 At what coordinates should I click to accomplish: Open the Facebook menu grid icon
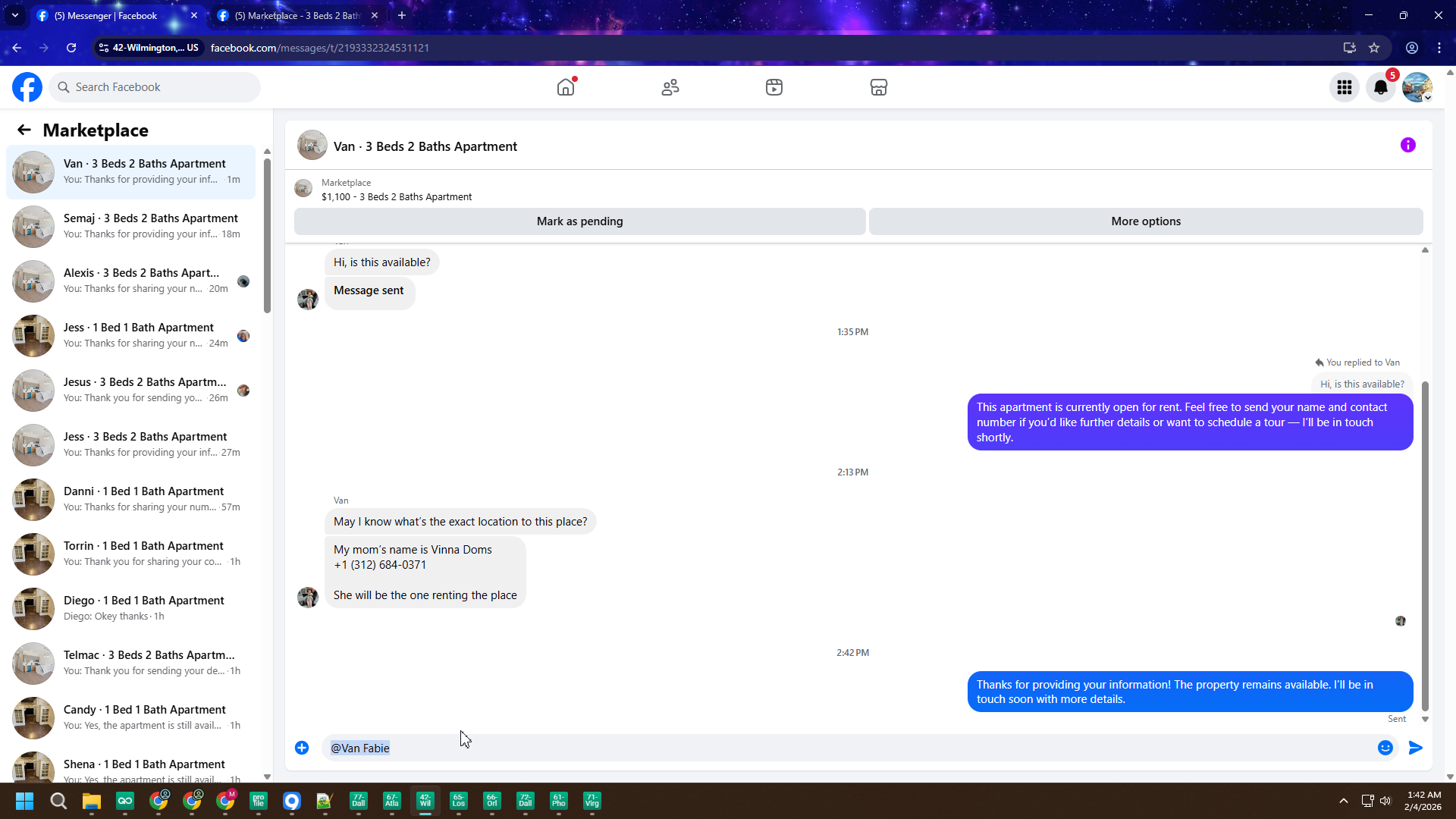coord(1344,87)
